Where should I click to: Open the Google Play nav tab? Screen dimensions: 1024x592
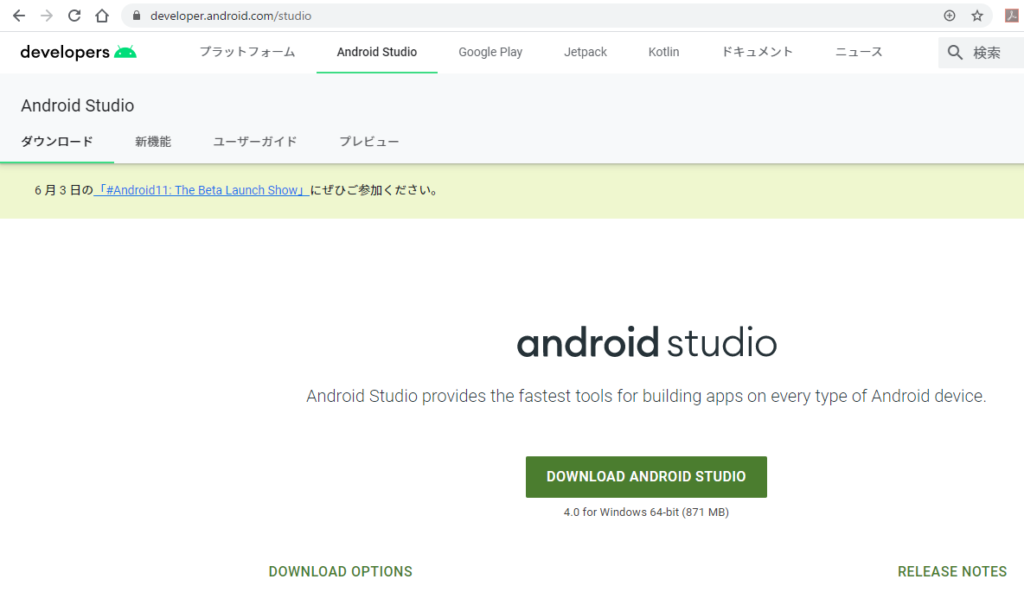click(x=490, y=52)
